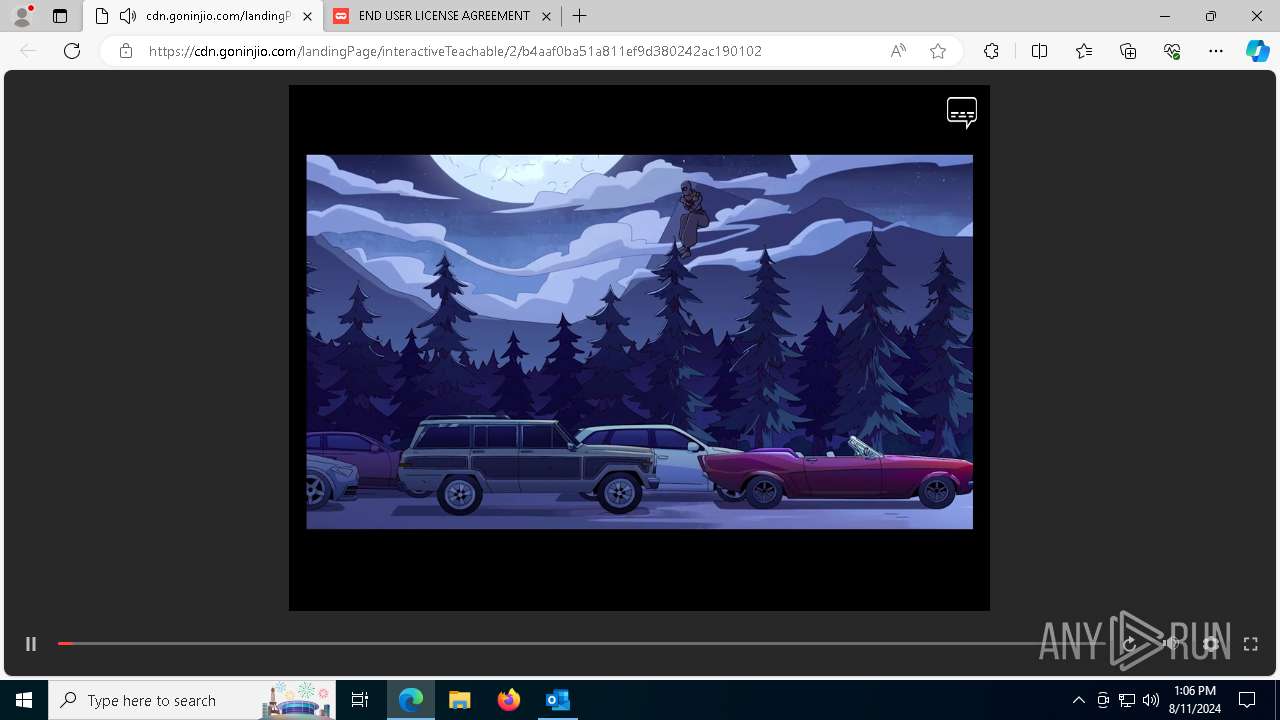Open Meet Now tray icon
The height and width of the screenshot is (720, 1280).
1103,700
